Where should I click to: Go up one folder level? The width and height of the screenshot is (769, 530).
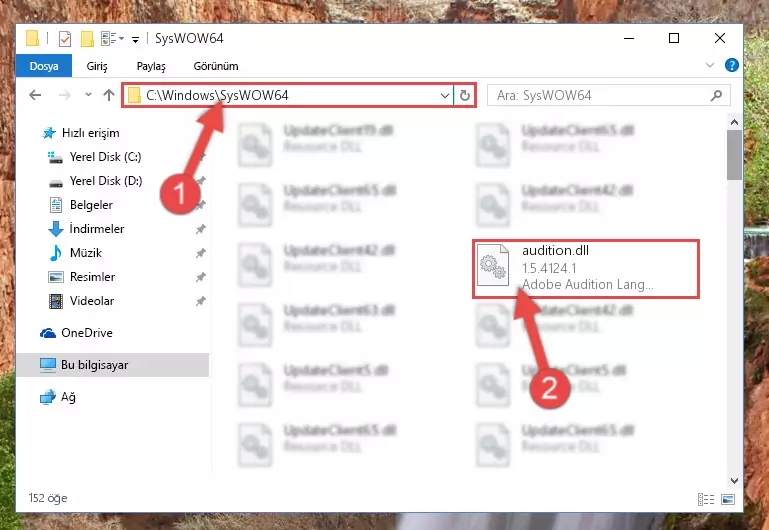[x=109, y=95]
